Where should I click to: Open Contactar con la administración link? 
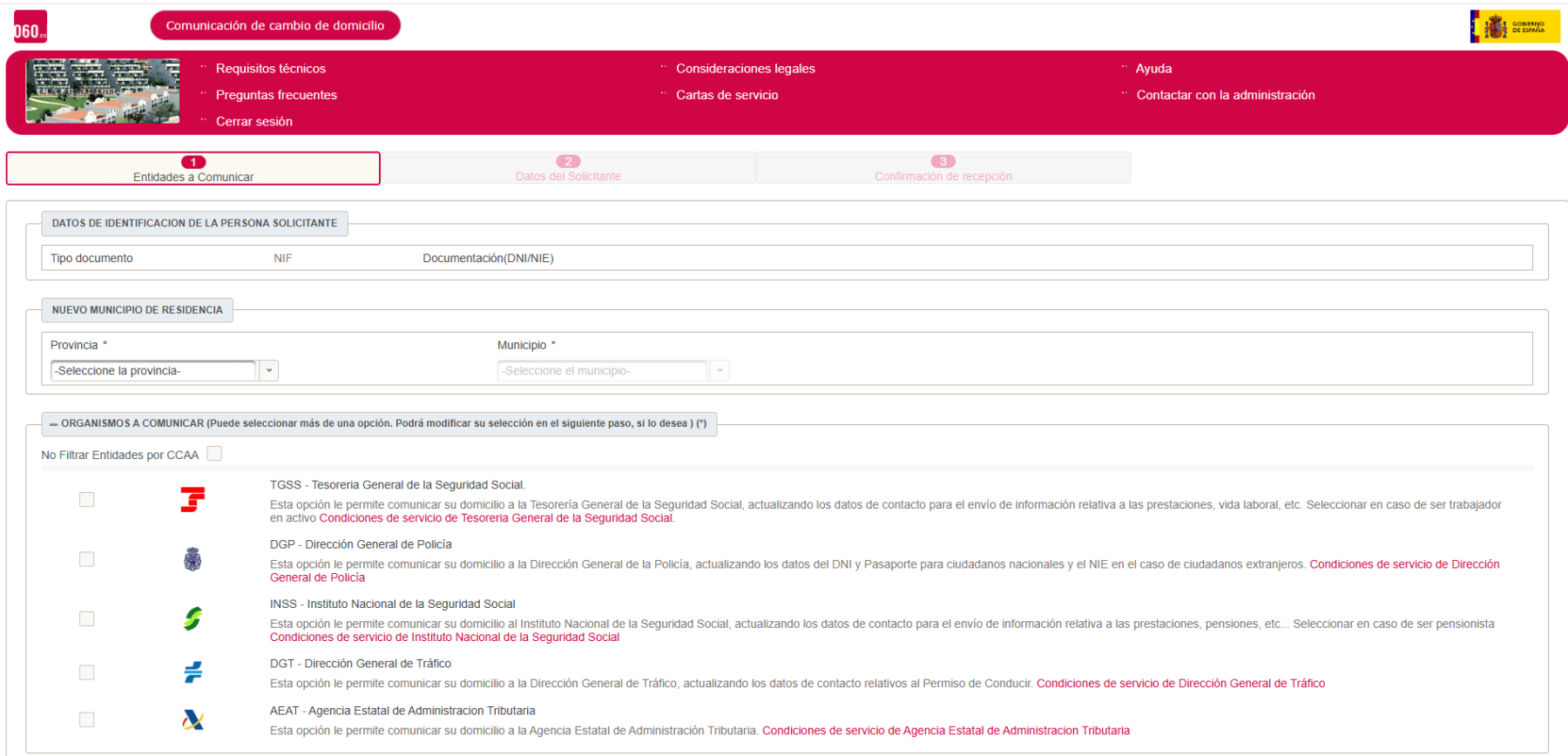pos(1226,95)
